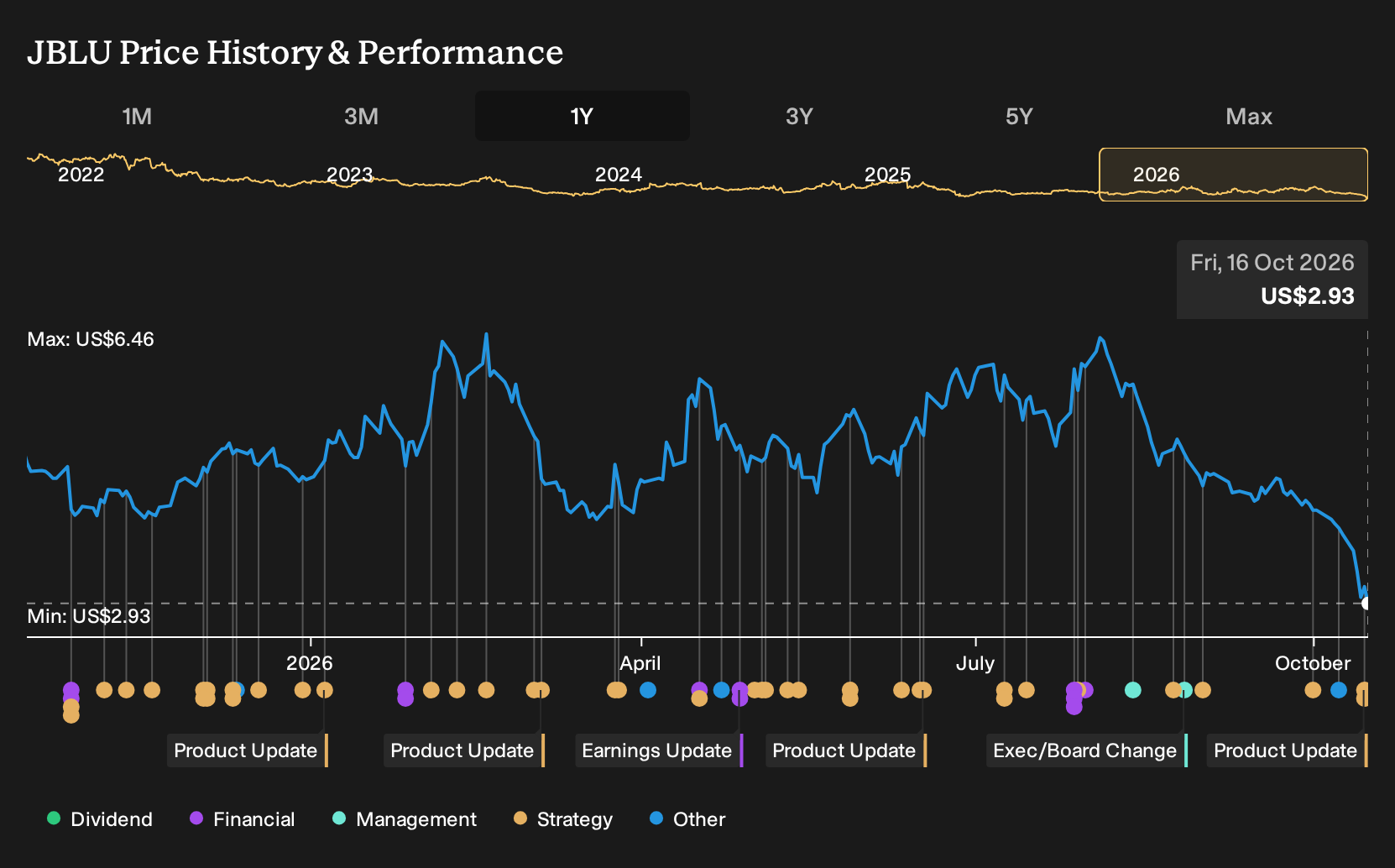Select year 2023 in the overview mini chart
The image size is (1395, 868).
(x=349, y=175)
